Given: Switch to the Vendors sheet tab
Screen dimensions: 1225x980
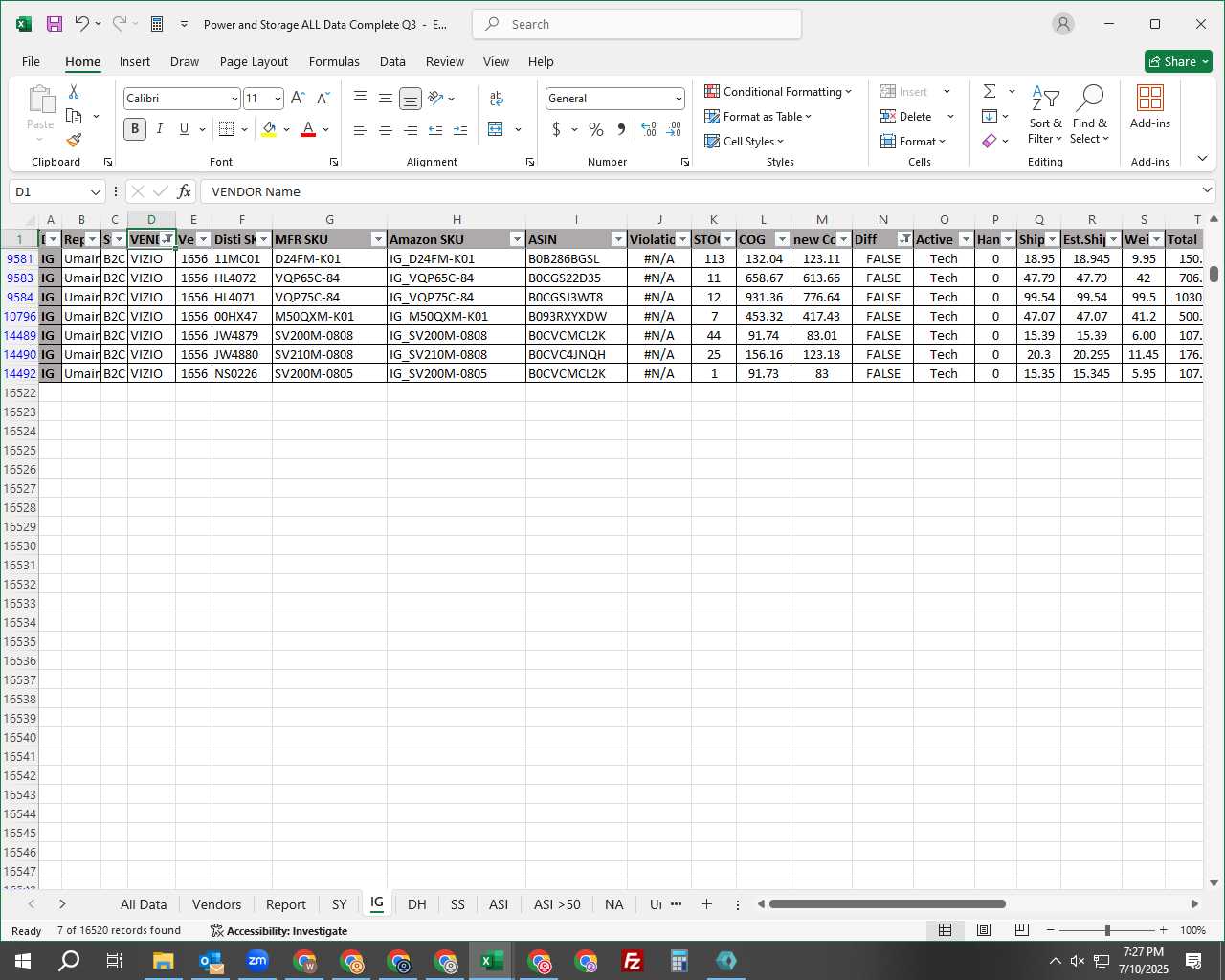Looking at the screenshot, I should click(x=216, y=904).
